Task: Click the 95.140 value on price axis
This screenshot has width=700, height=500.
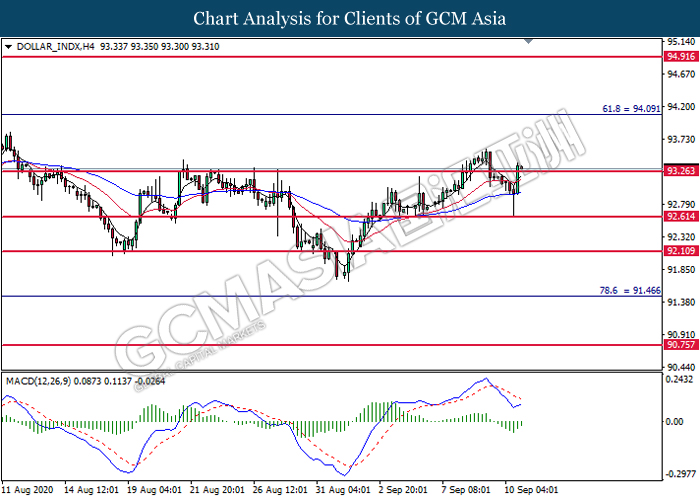Action: [x=680, y=42]
